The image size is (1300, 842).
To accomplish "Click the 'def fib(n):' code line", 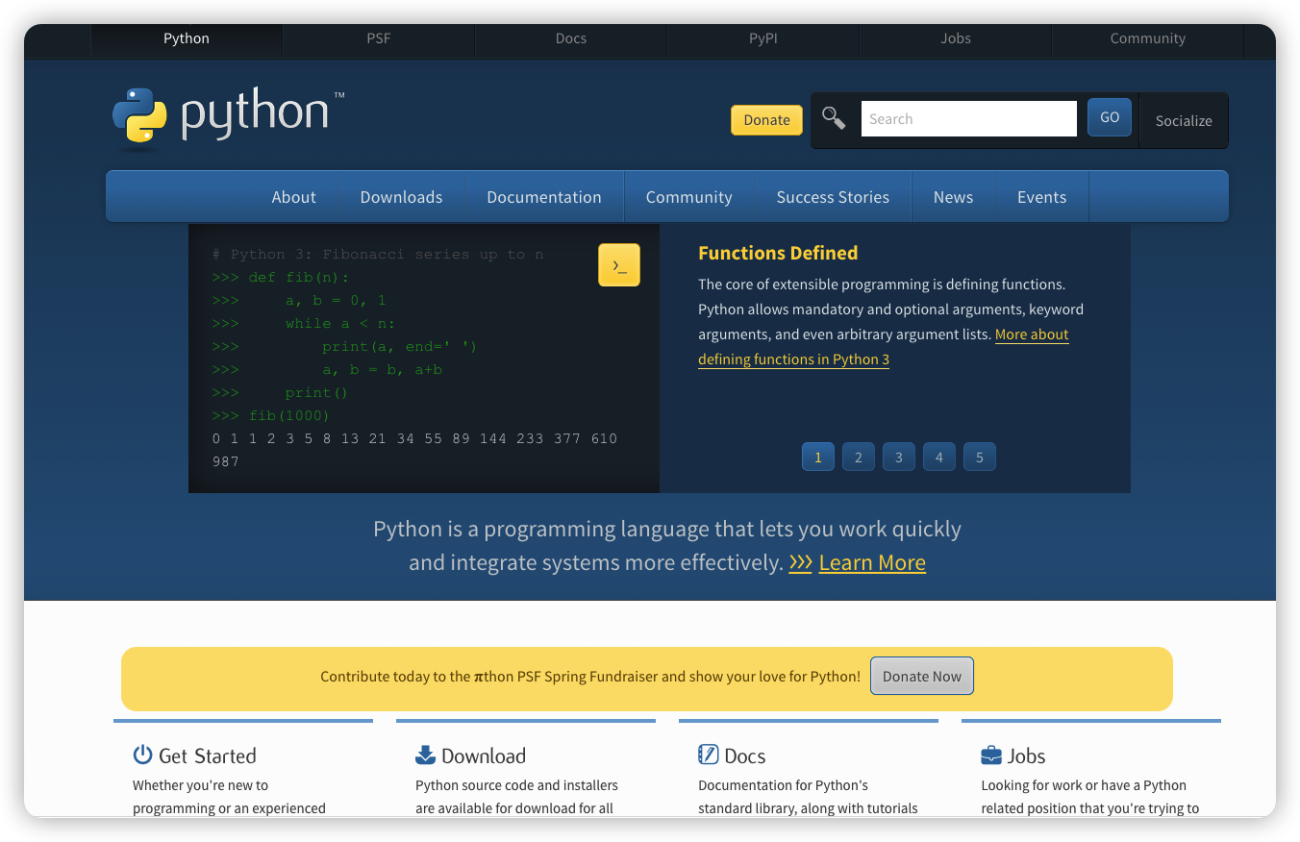I will pos(281,277).
